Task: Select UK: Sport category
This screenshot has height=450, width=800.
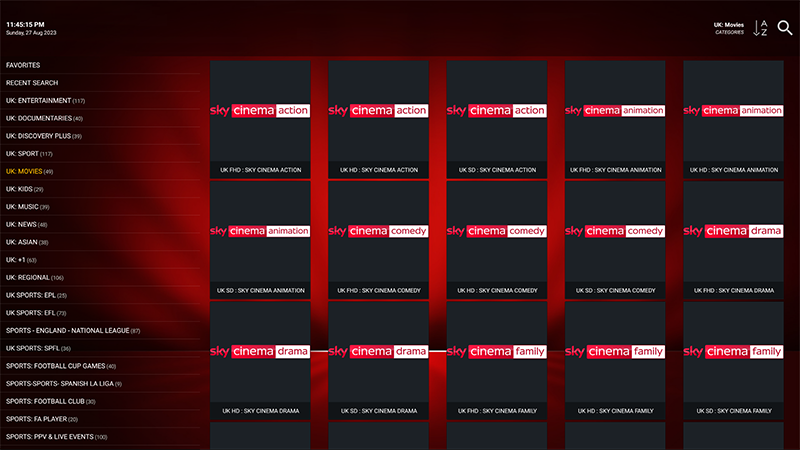Action: 30,154
